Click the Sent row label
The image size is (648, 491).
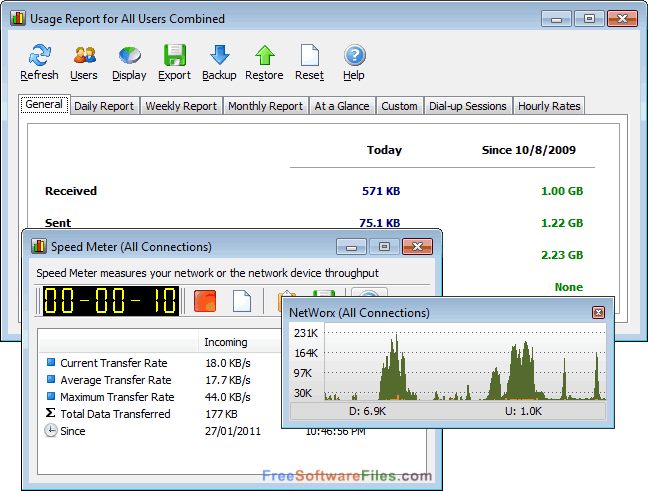(58, 223)
